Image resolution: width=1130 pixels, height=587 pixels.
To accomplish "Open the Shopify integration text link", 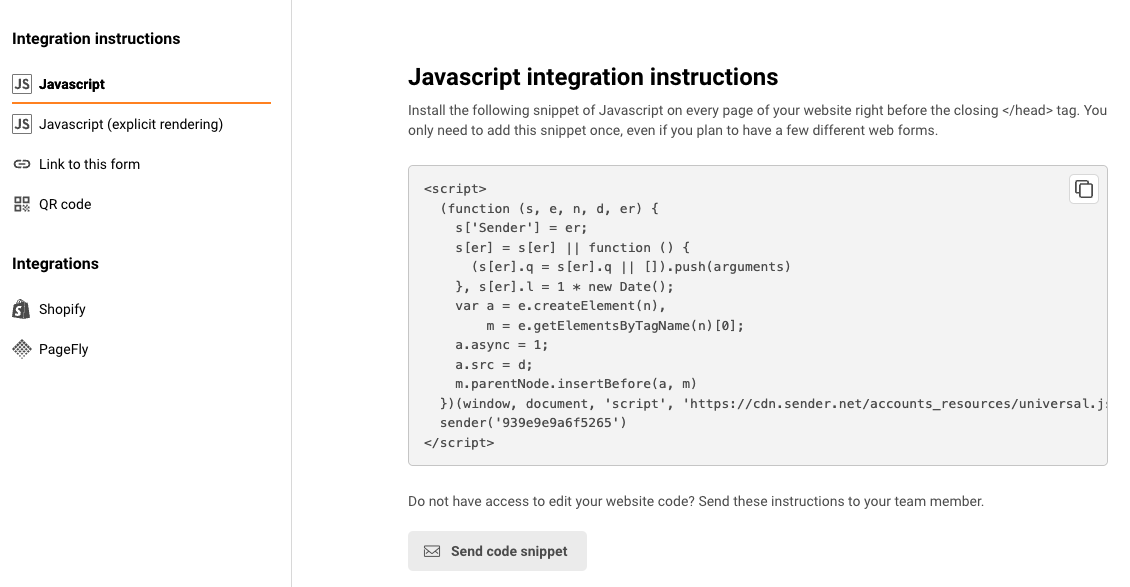I will (x=62, y=309).
